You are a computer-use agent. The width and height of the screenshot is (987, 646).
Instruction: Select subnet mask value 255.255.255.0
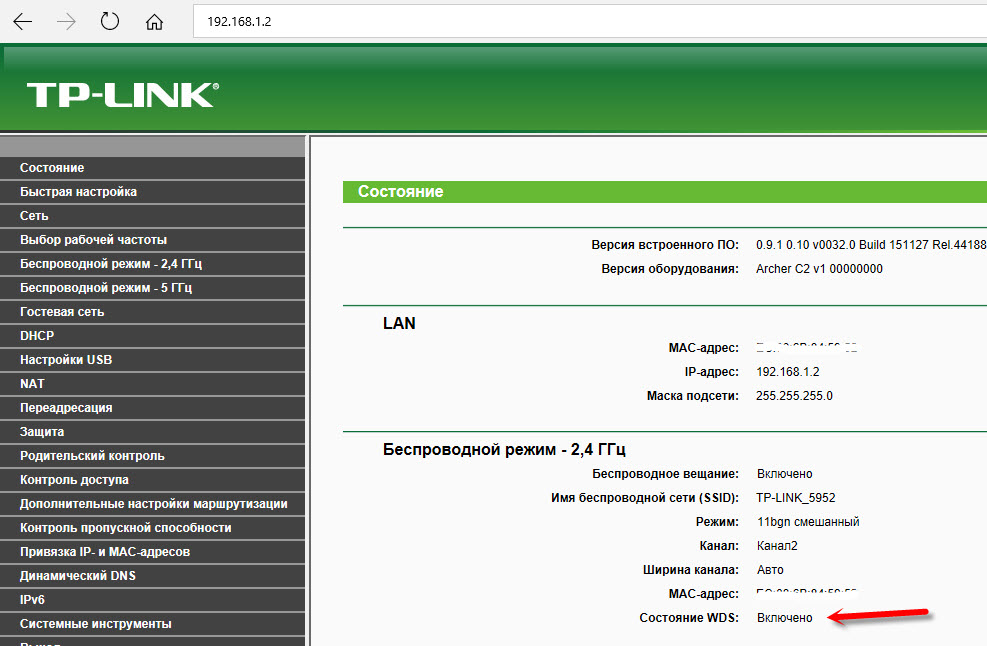(794, 396)
